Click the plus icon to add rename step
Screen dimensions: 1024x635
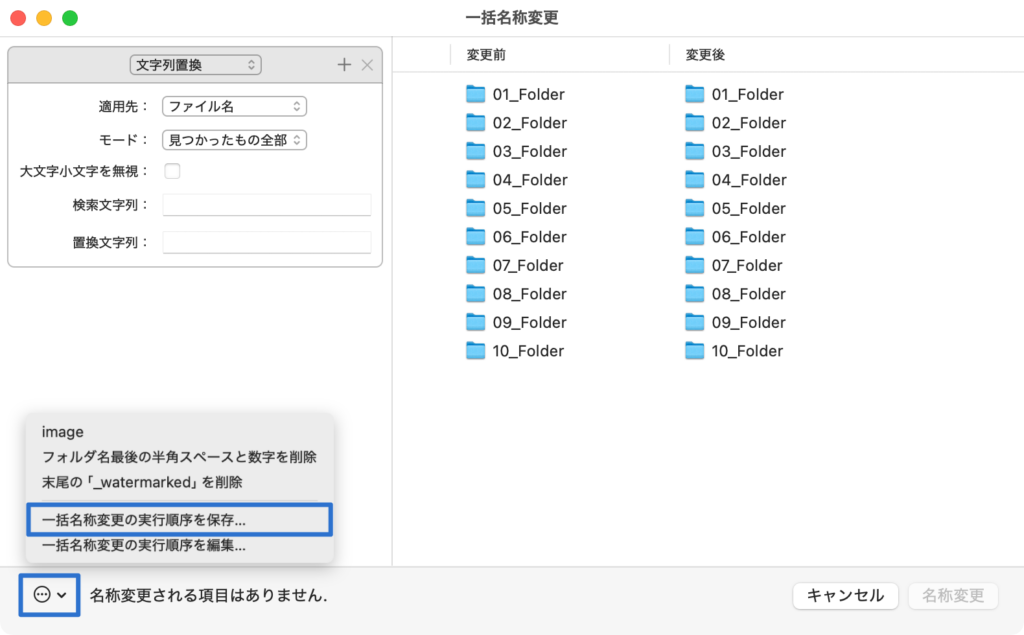[x=344, y=65]
